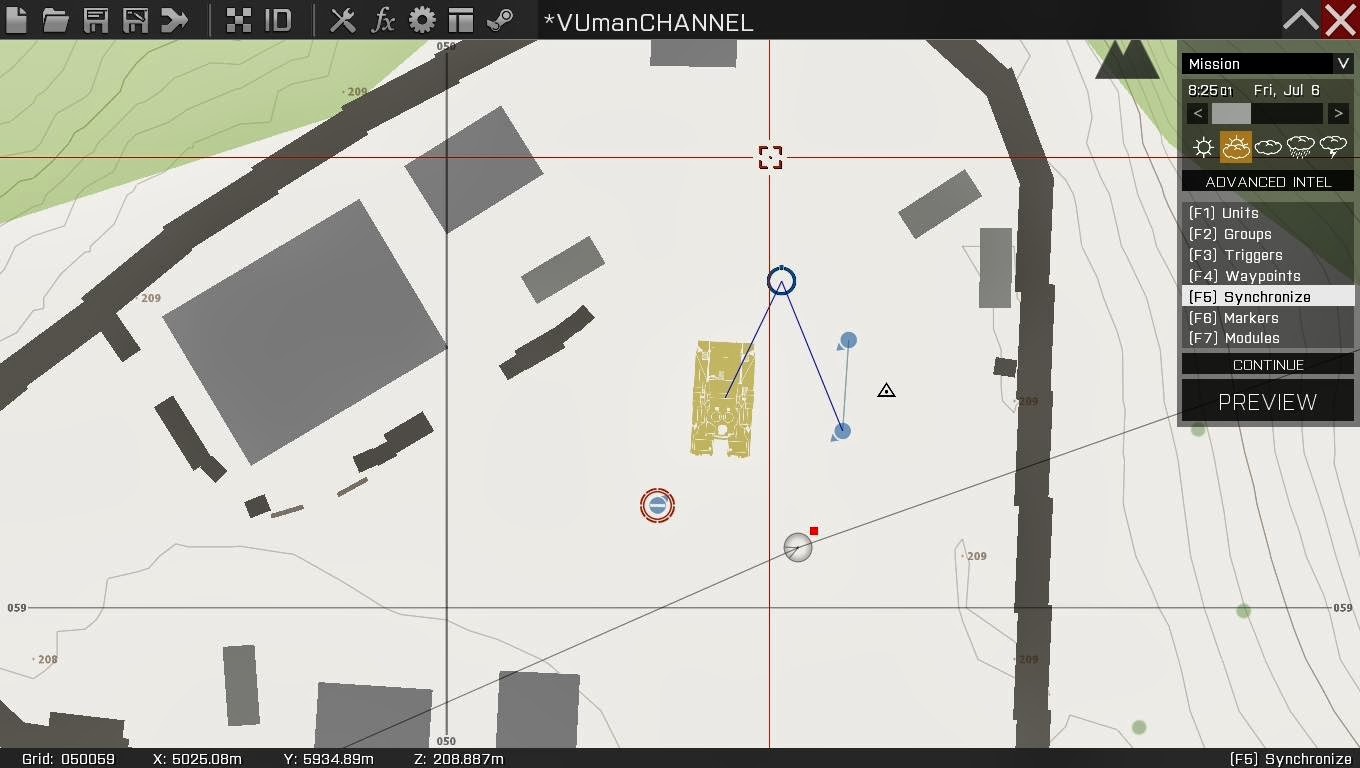Select the dark blue group leader circle
This screenshot has width=1360, height=768.
781,281
